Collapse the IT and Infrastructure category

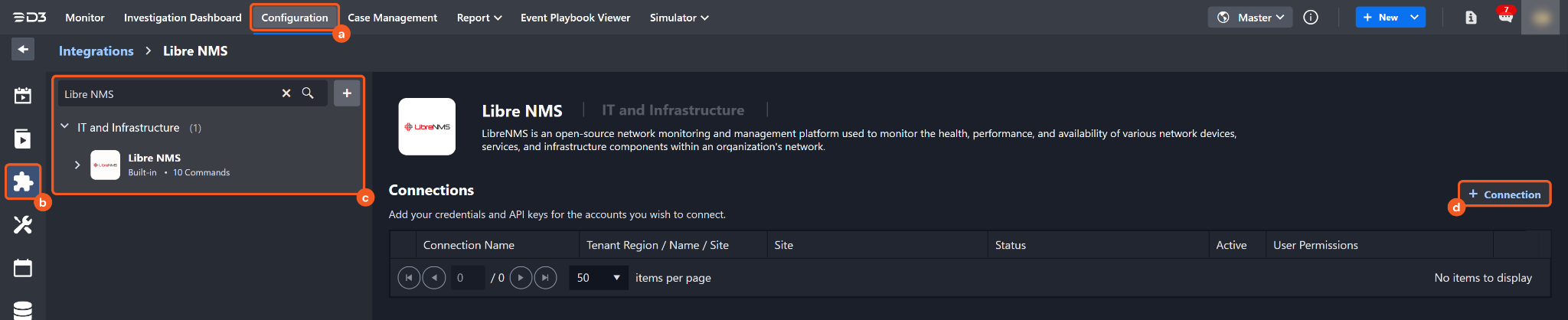(65, 127)
